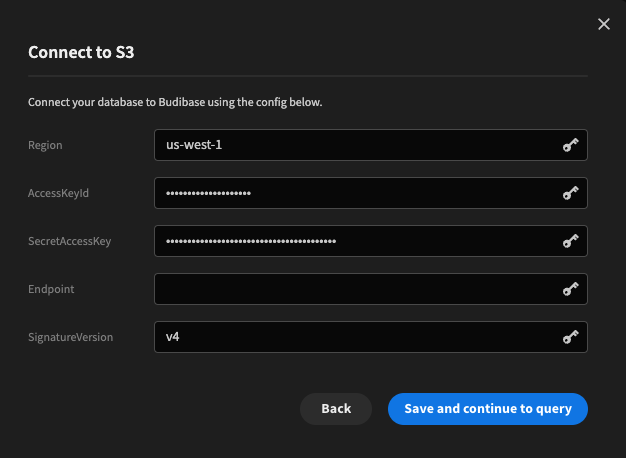Click the key icon in Endpoint field
Screen dimensions: 626x458
coord(570,289)
